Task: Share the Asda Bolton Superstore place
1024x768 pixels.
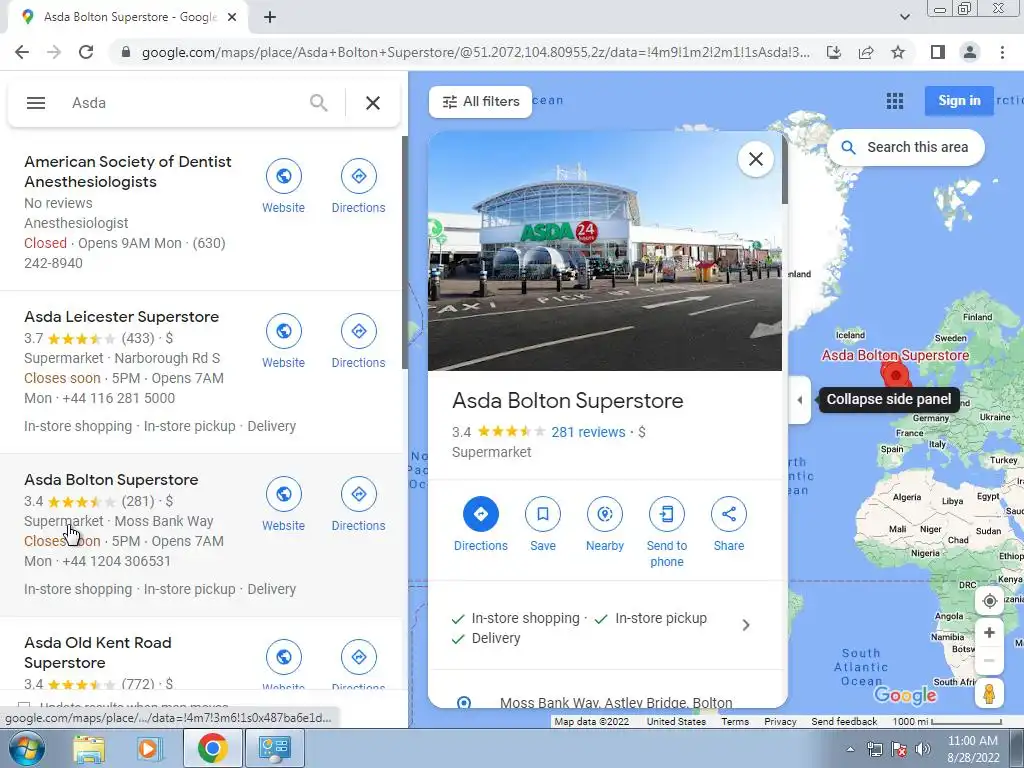Action: coord(729,524)
